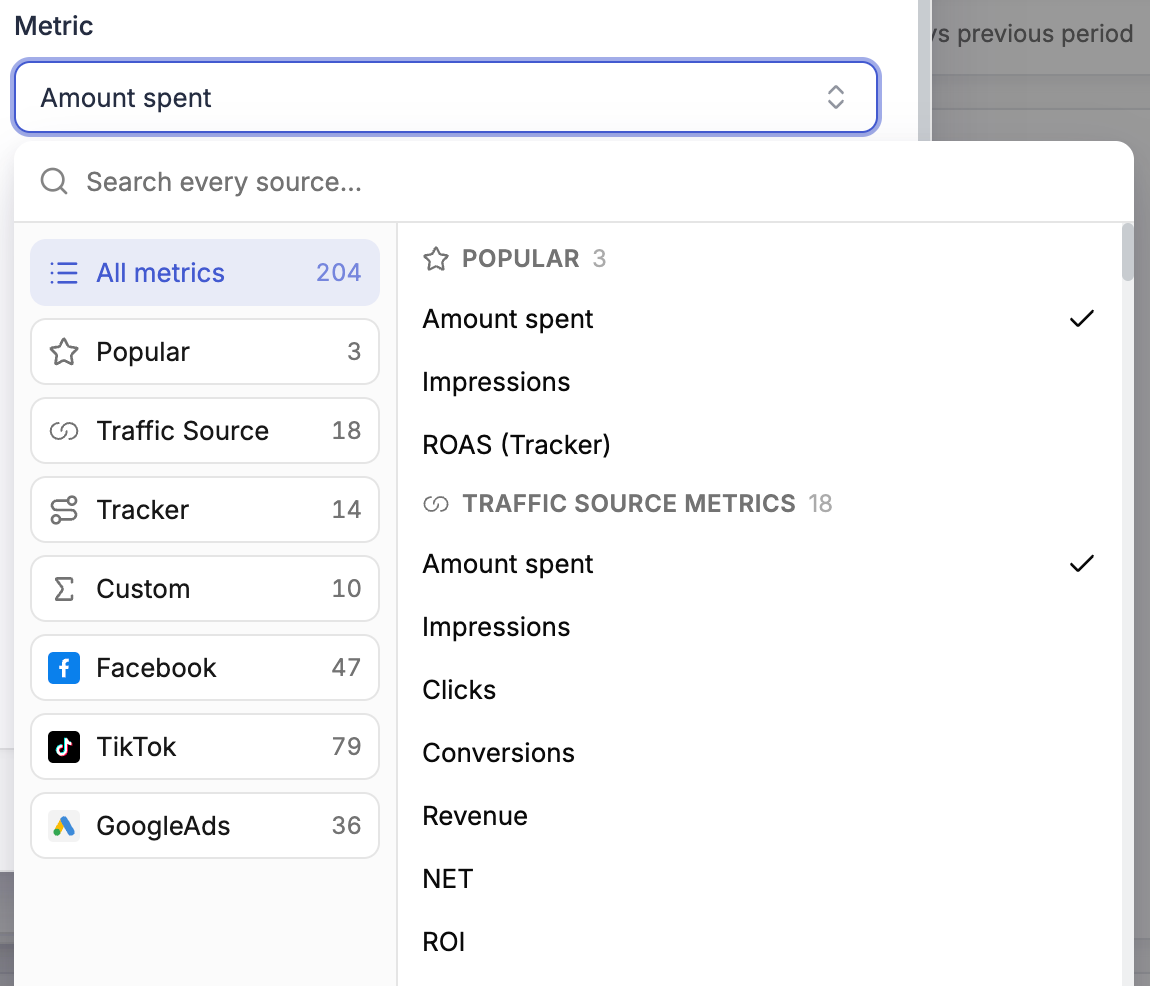
Task: Choose Amount spent under Traffic Source Metrics
Action: pyautogui.click(x=759, y=564)
